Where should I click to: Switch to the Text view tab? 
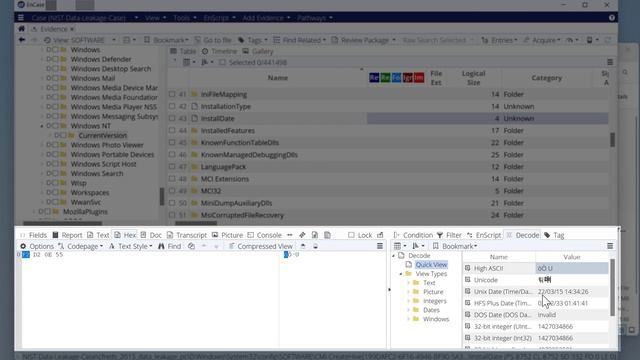pyautogui.click(x=98, y=235)
